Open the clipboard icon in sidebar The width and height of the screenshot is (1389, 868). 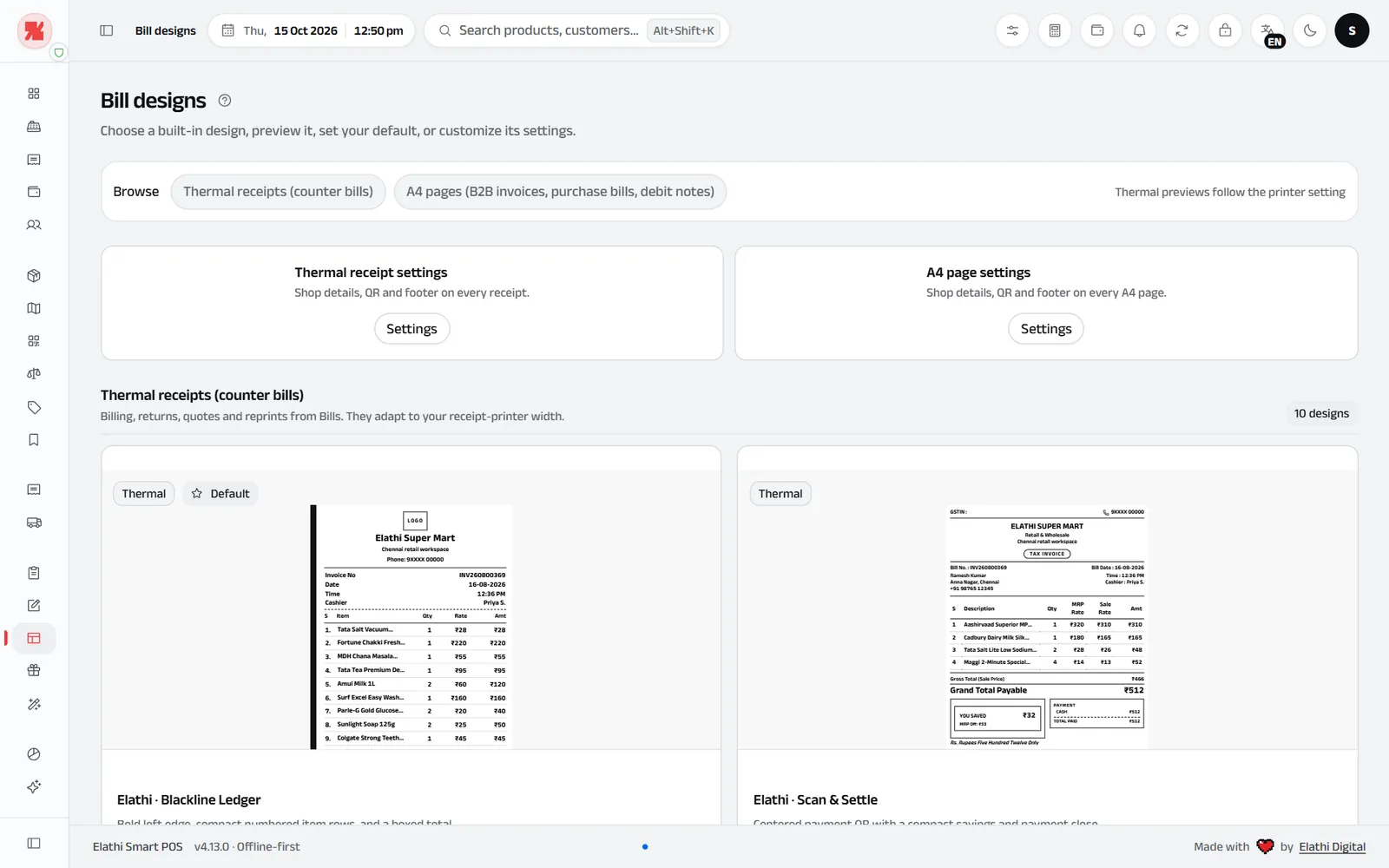pyautogui.click(x=34, y=573)
